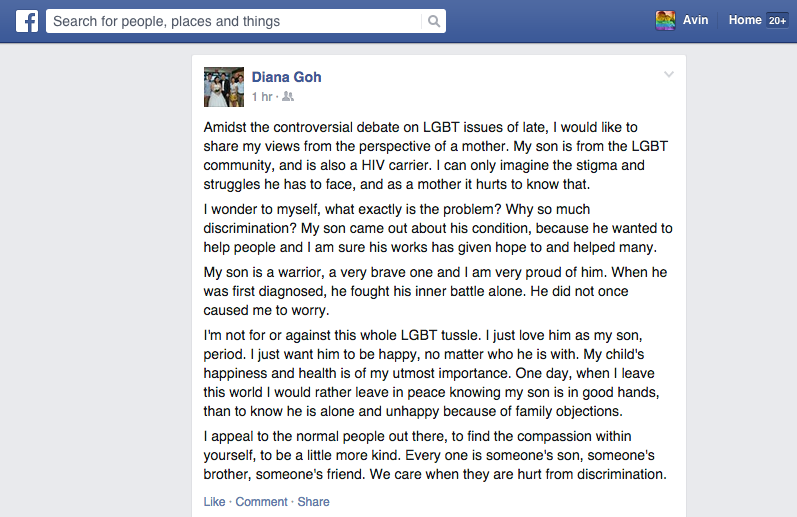Like Diana Goh's post
This screenshot has width=797, height=517.
tap(214, 502)
